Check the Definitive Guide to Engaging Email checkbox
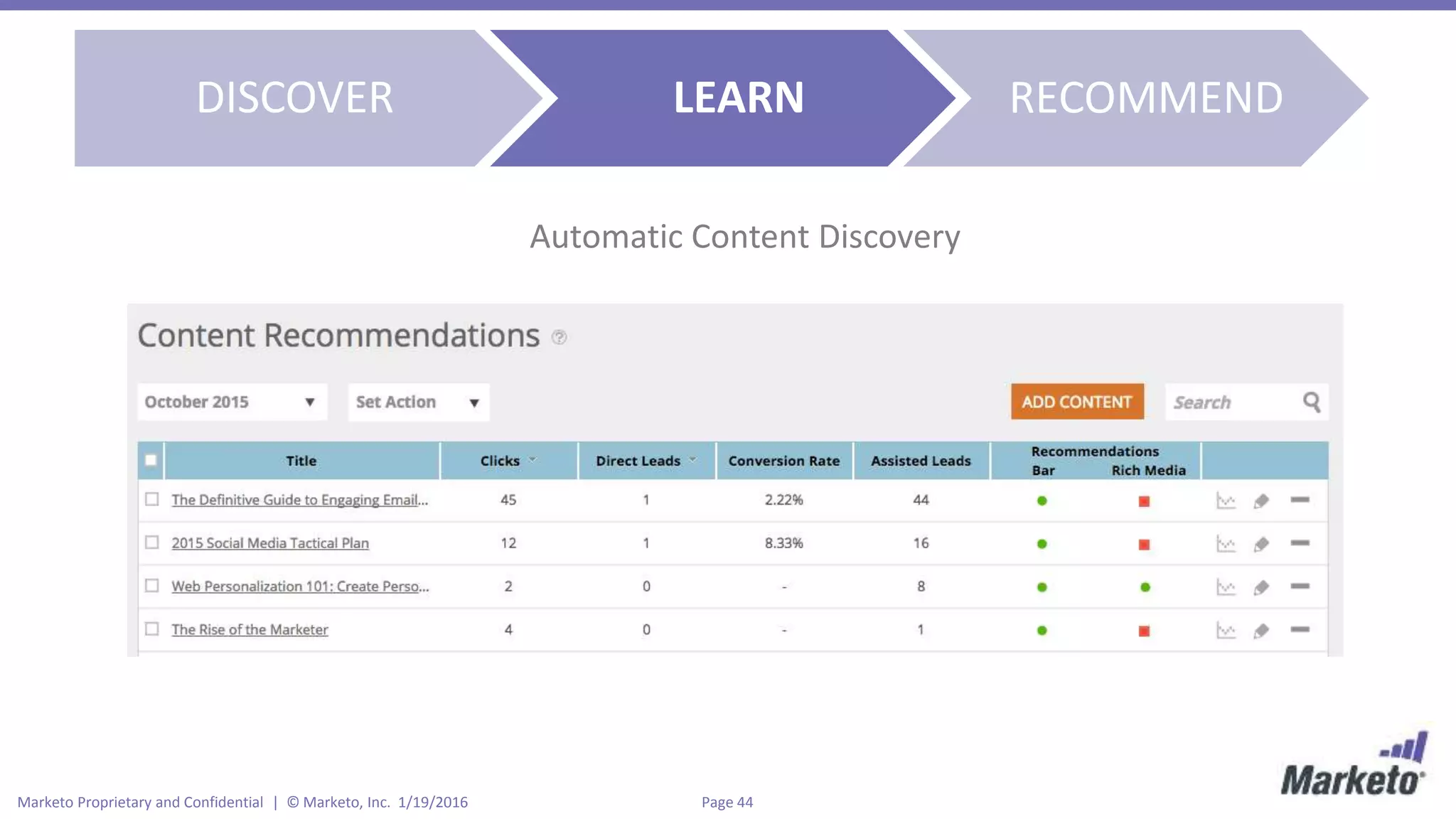This screenshot has height=819, width=1456. (151, 499)
